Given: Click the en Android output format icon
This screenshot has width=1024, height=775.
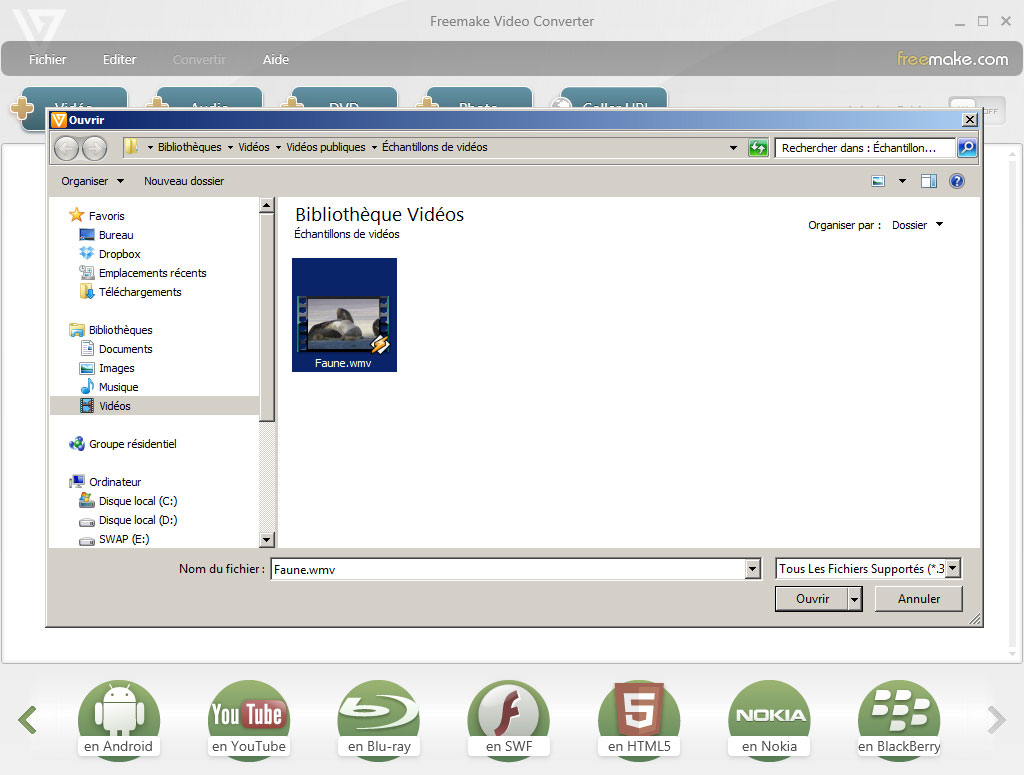Looking at the screenshot, I should coord(118,714).
